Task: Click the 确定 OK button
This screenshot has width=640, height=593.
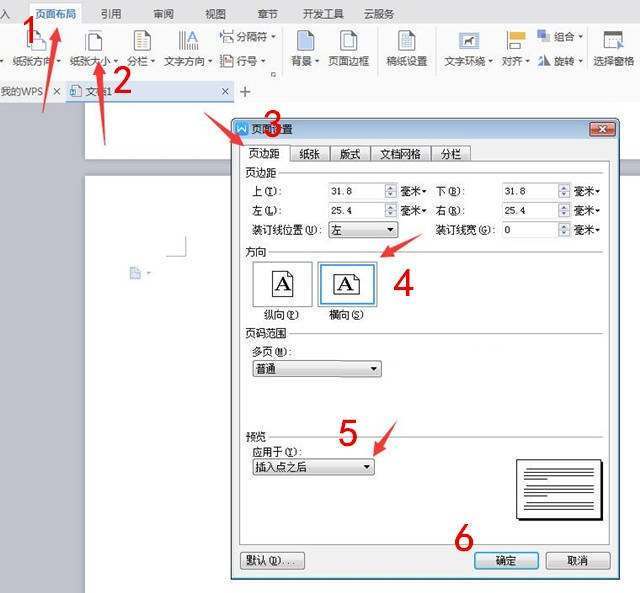Action: [x=506, y=561]
